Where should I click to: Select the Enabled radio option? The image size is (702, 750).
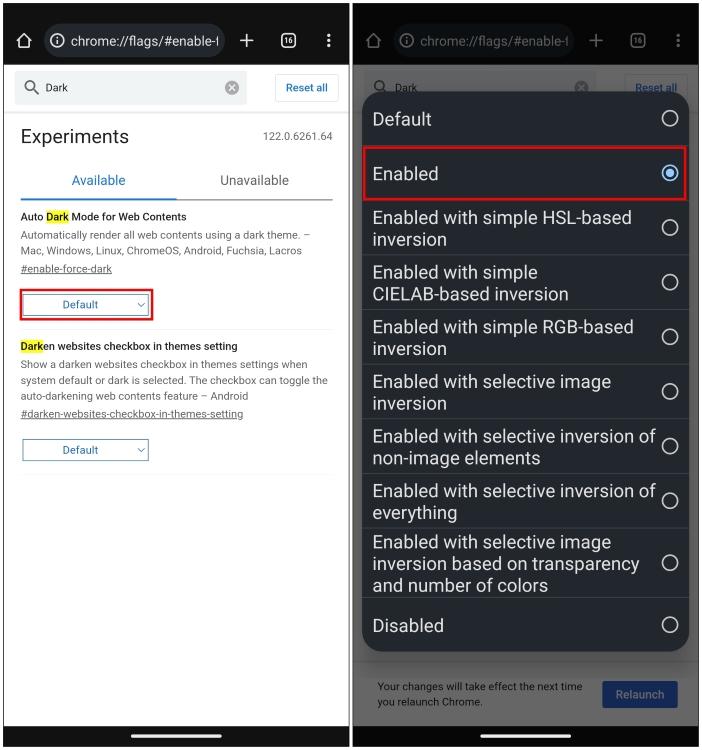click(x=525, y=173)
